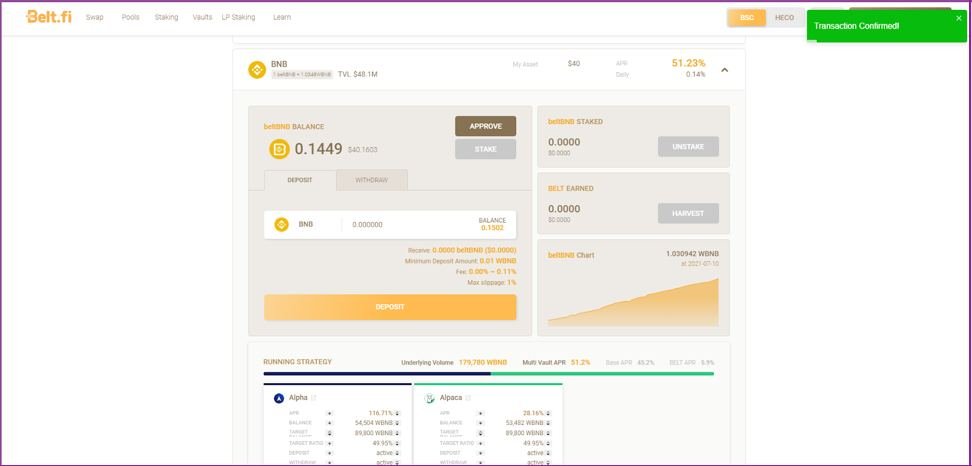Collapse the BNB vault panel chevron
Viewport: 972px width, 466px height.
724,70
